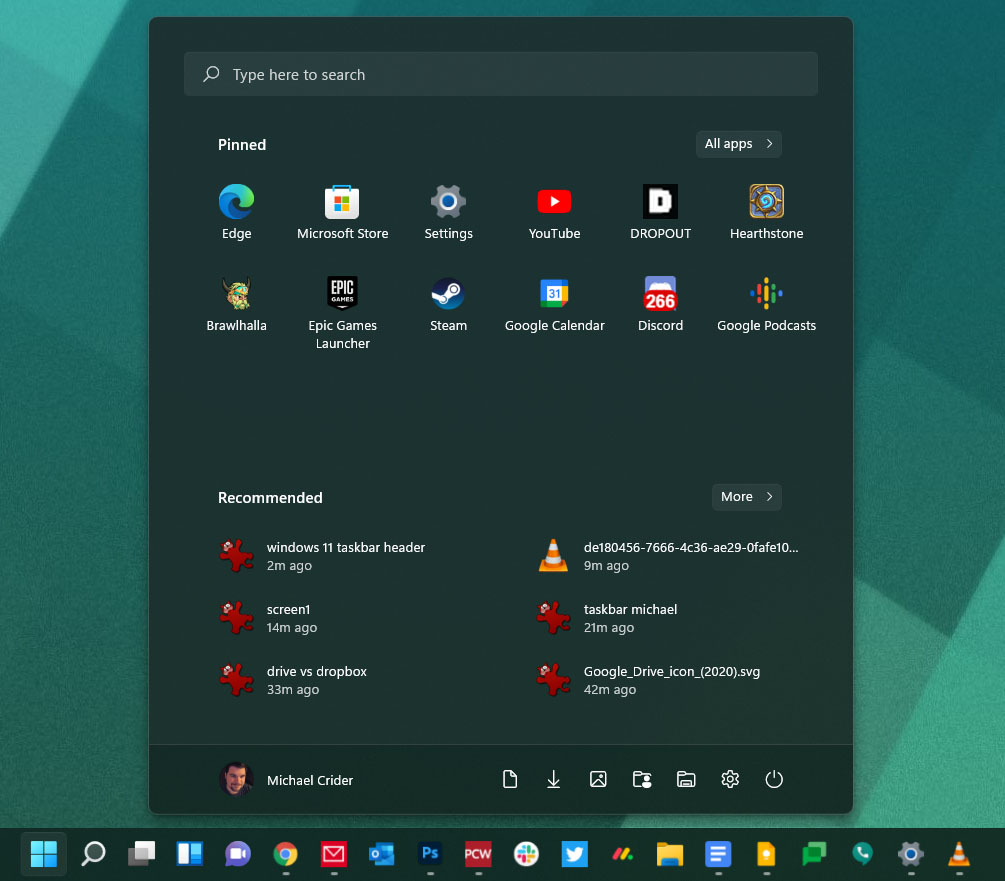Screen dimensions: 1005x881
Task: Open the pinned Settings app
Action: click(x=448, y=212)
